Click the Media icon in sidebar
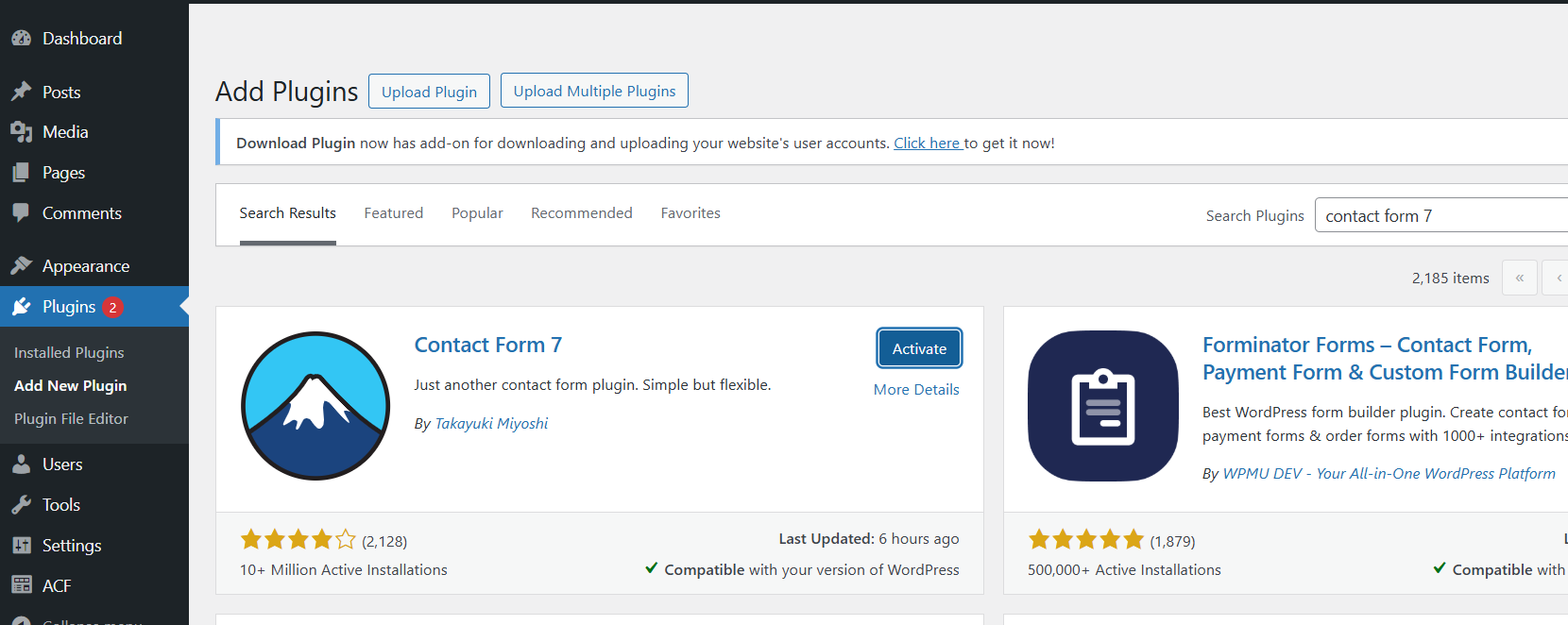1568x625 pixels. click(22, 132)
